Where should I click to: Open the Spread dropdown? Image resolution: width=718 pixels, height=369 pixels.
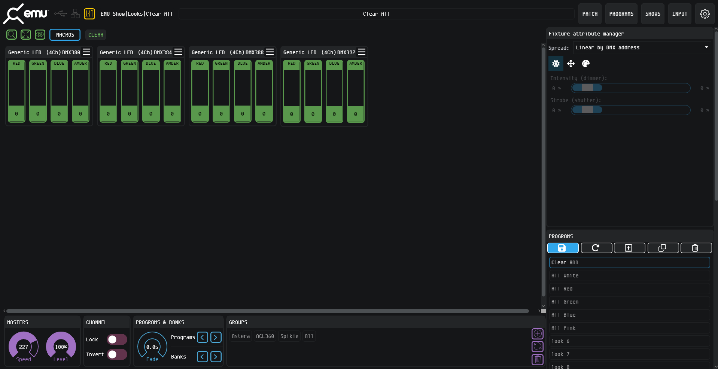point(642,47)
